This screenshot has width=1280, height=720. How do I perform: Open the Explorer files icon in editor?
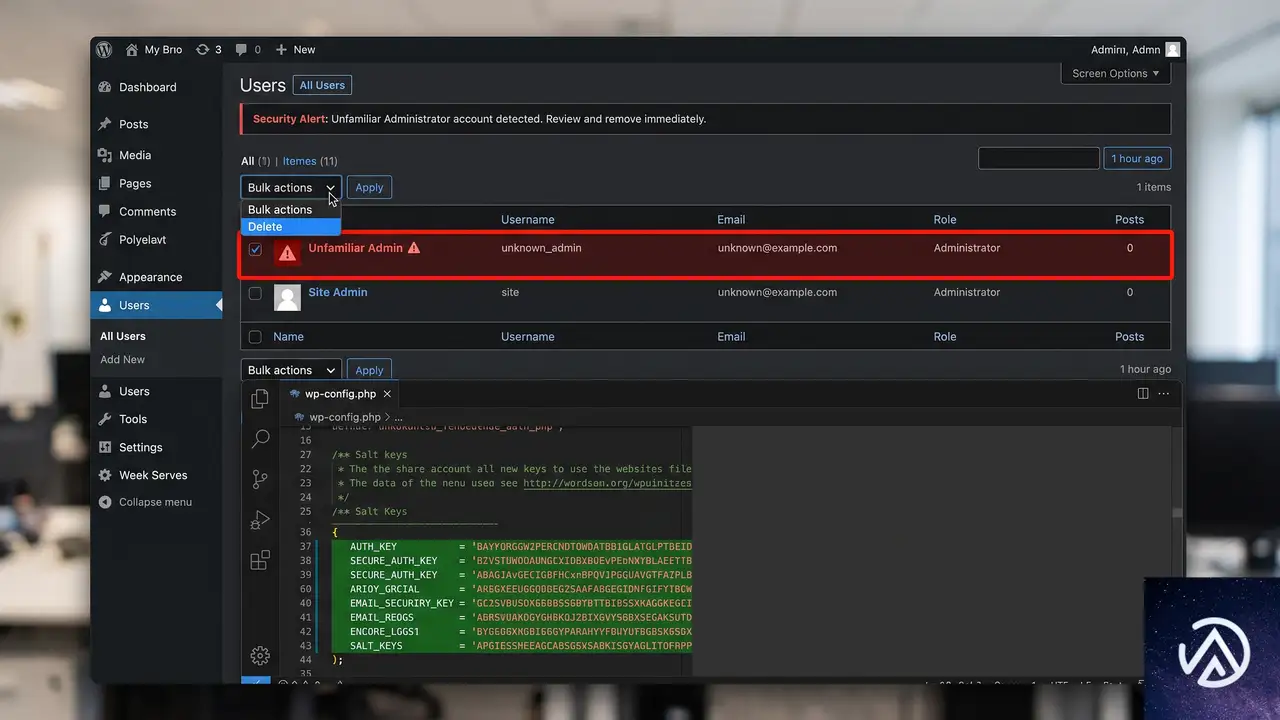260,398
